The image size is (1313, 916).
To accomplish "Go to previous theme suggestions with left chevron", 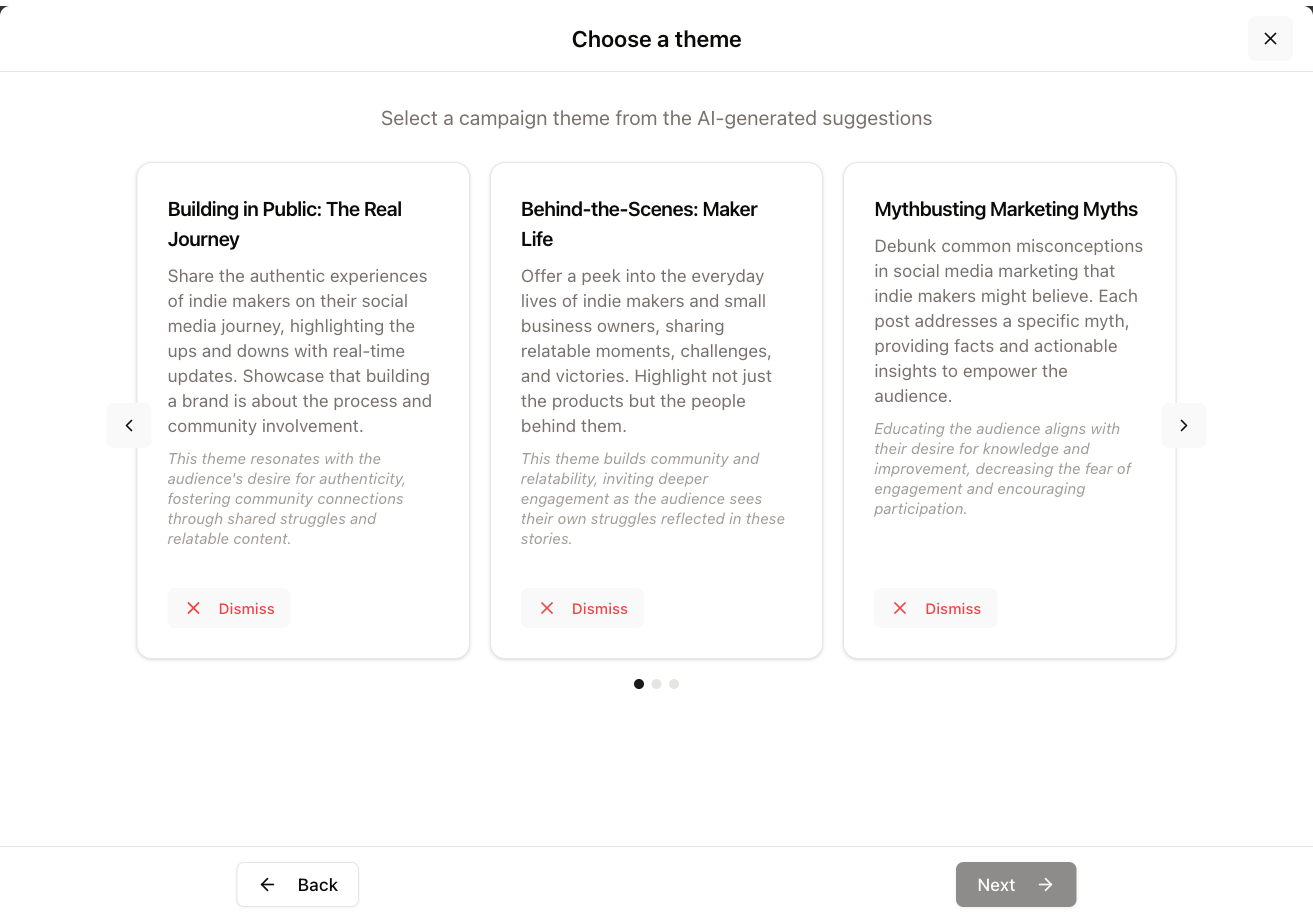I will click(x=129, y=425).
